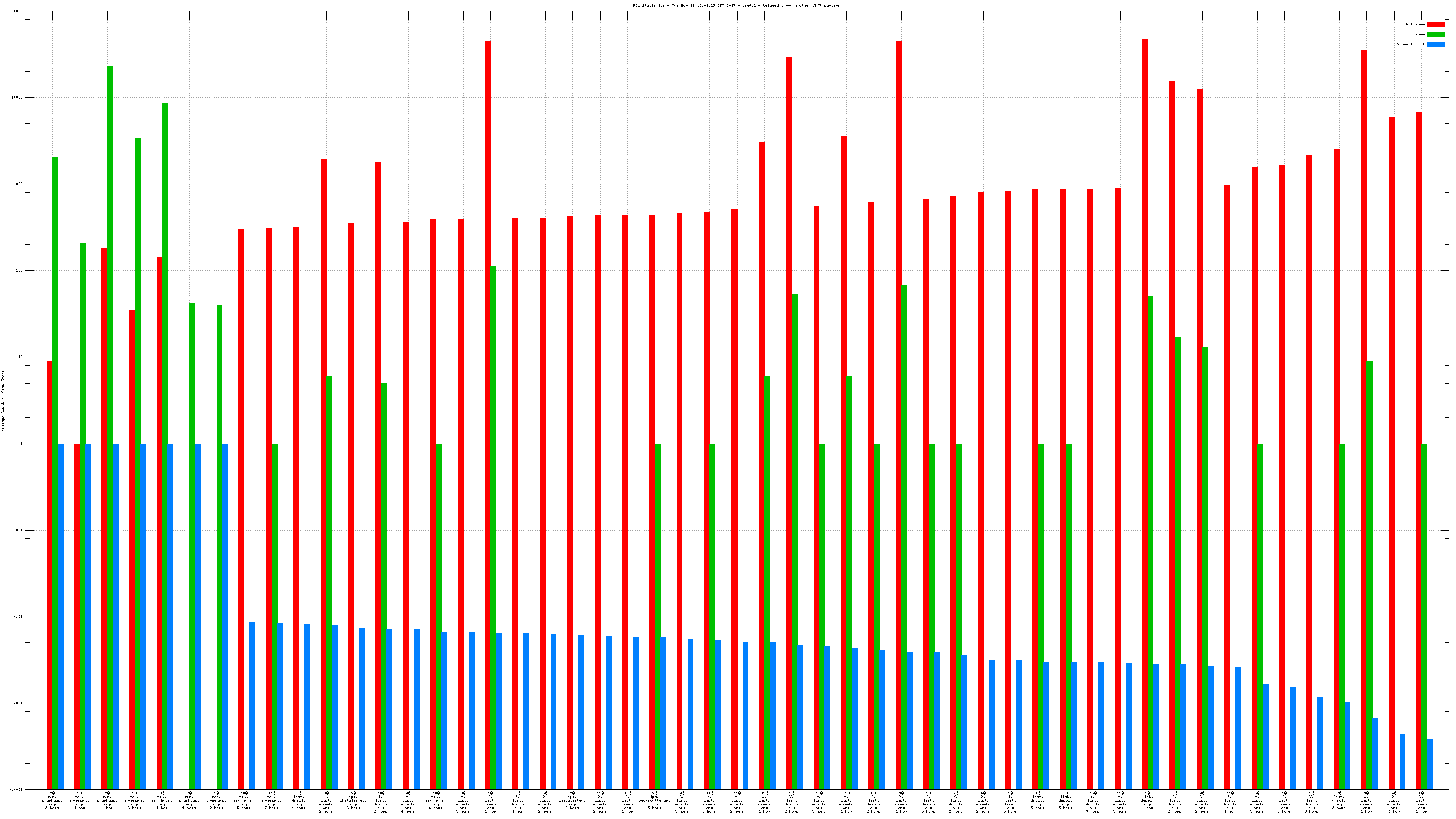This screenshot has height=819, width=1456.
Task: Click the 'Message Count or Spam Score' axis label
Action: (3, 401)
